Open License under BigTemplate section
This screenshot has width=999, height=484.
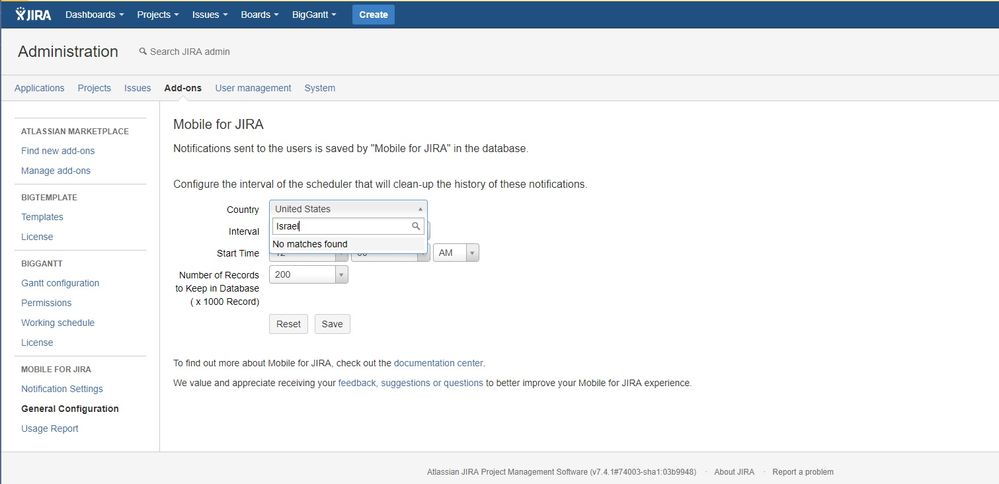pyautogui.click(x=37, y=237)
